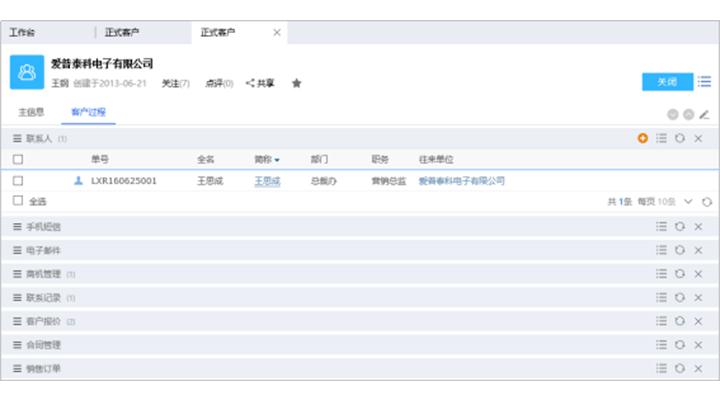This screenshot has width=720, height=400.
Task: Close the 手机短信 section panel
Action: [698, 227]
